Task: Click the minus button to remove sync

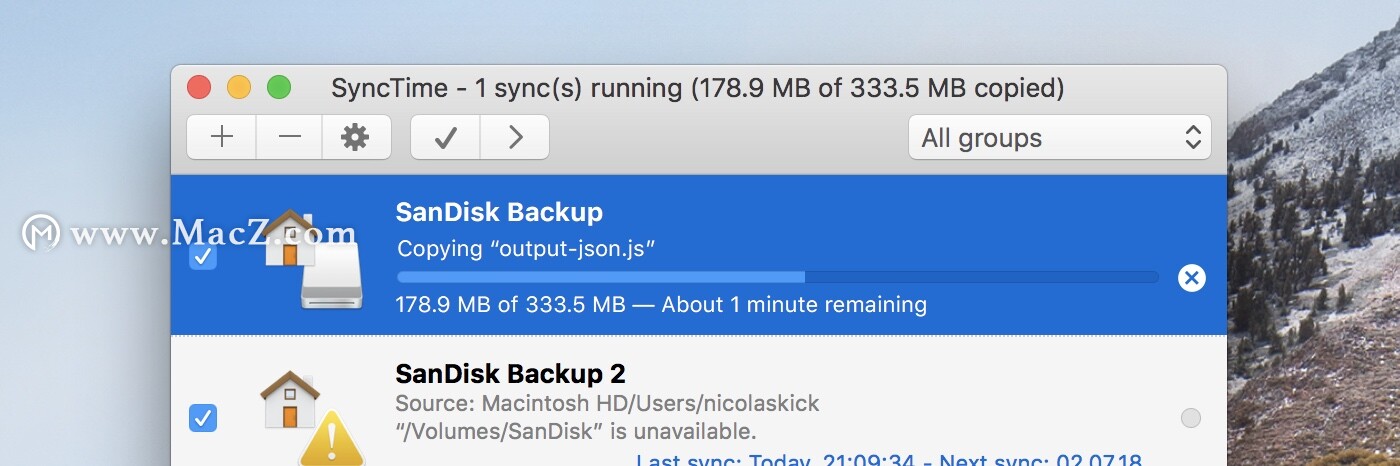Action: point(290,137)
